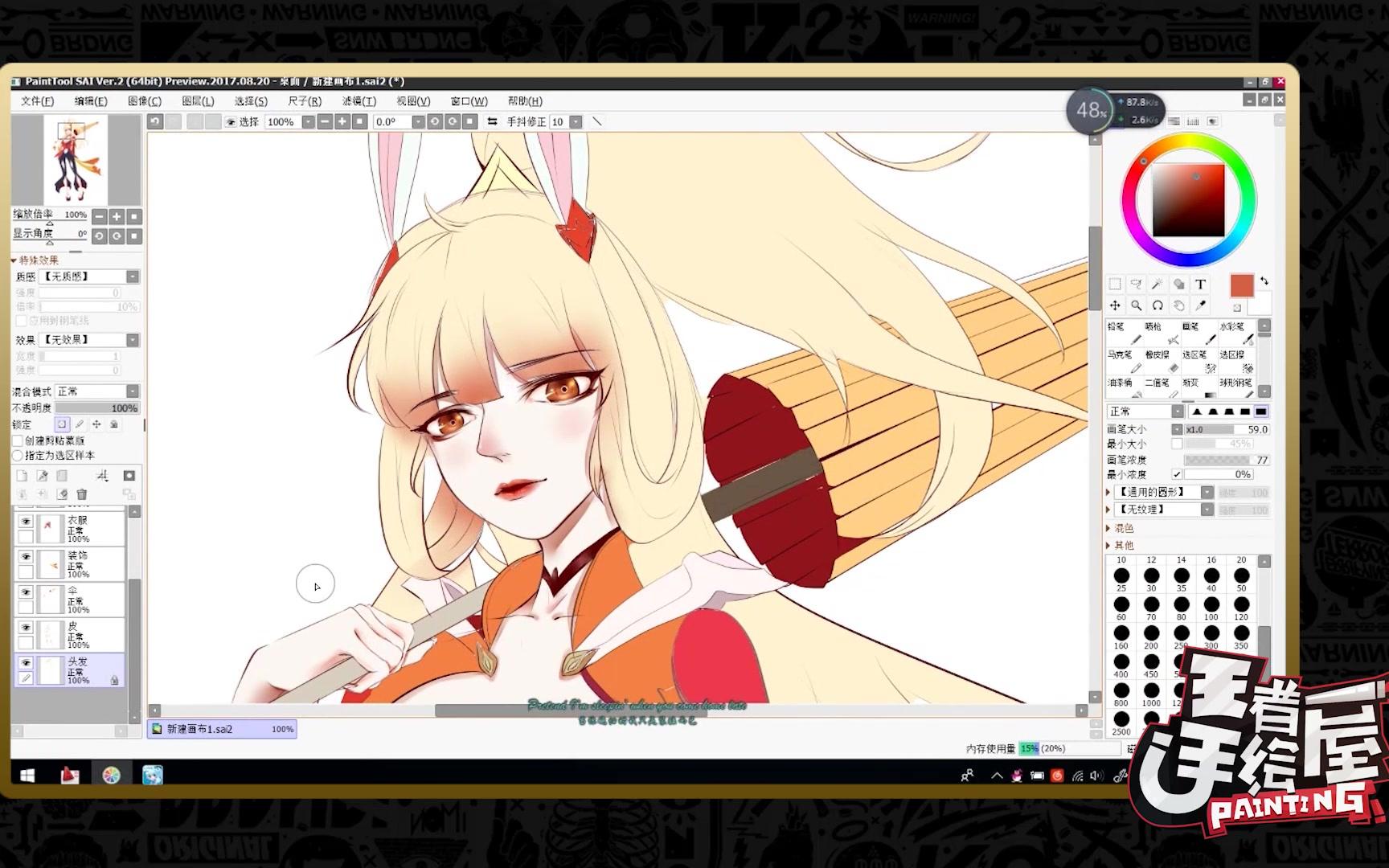Choose the 橡皮擦 eraser tool
Screen dimensions: 1389x868
coord(1161,361)
